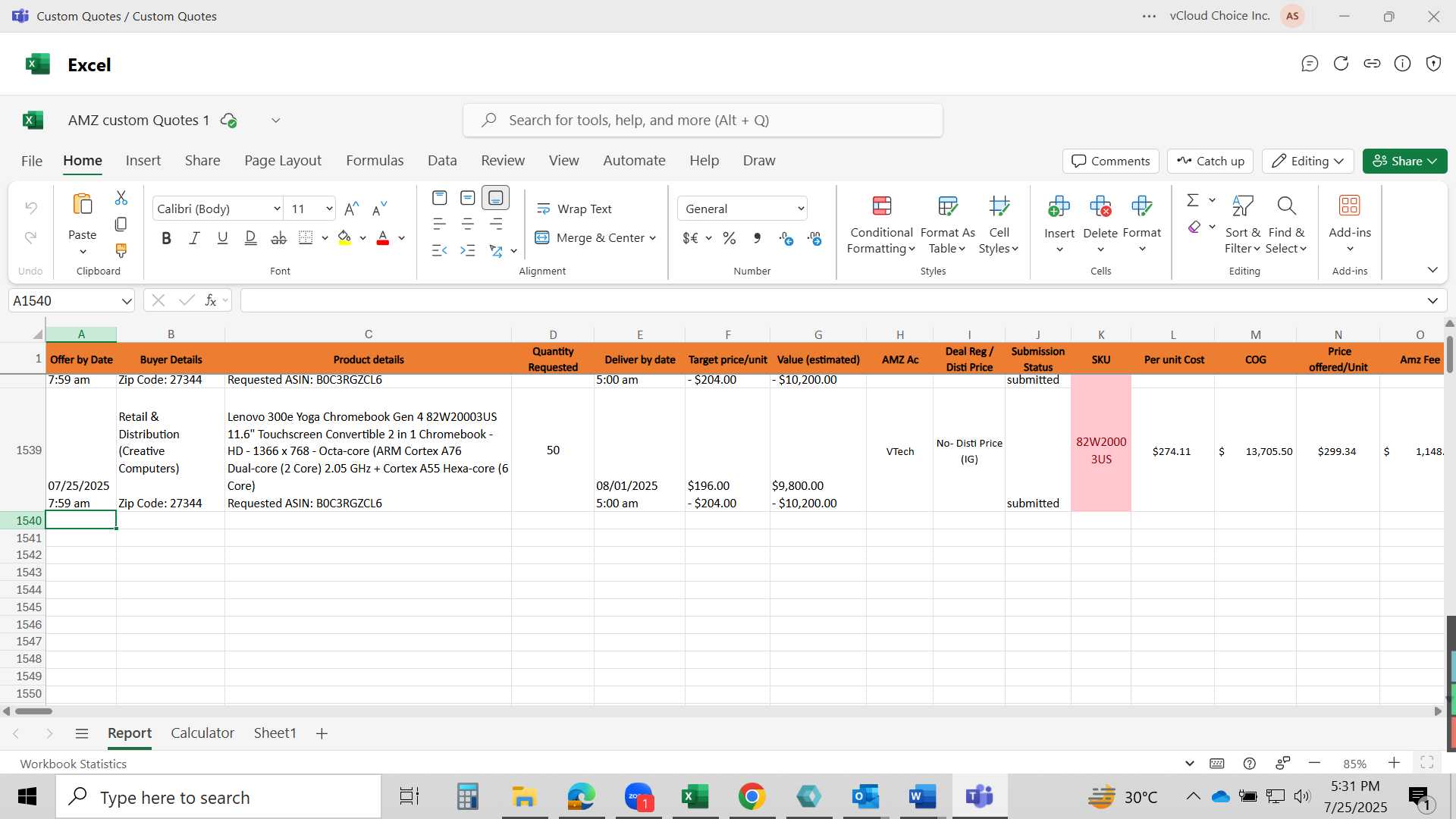Decrease font size with the smaller A icon
Screen dimensions: 1456x819
pyautogui.click(x=379, y=209)
